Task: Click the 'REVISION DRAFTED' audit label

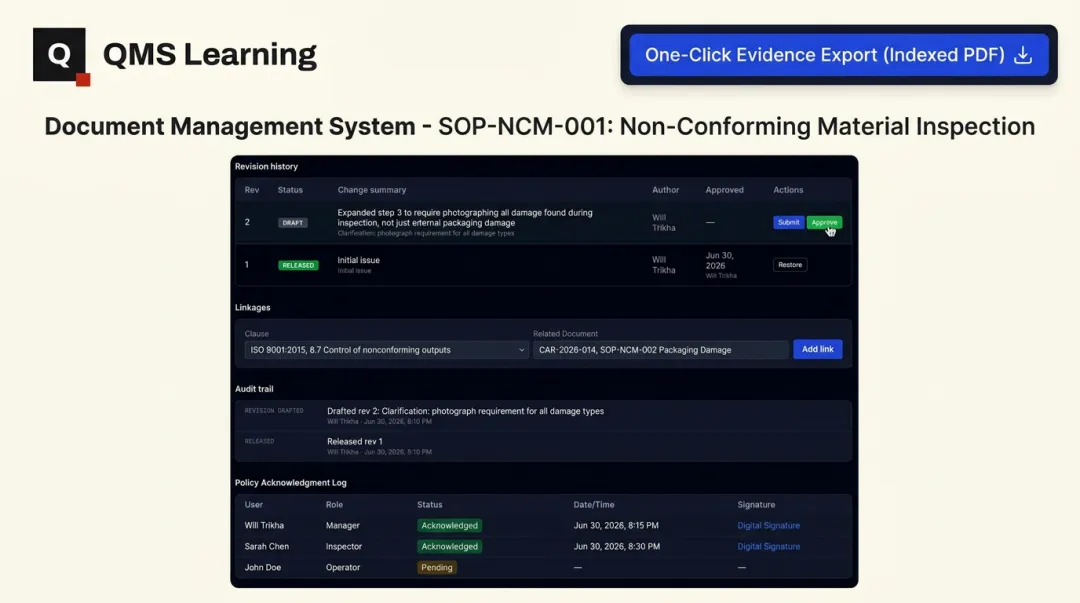Action: [274, 411]
